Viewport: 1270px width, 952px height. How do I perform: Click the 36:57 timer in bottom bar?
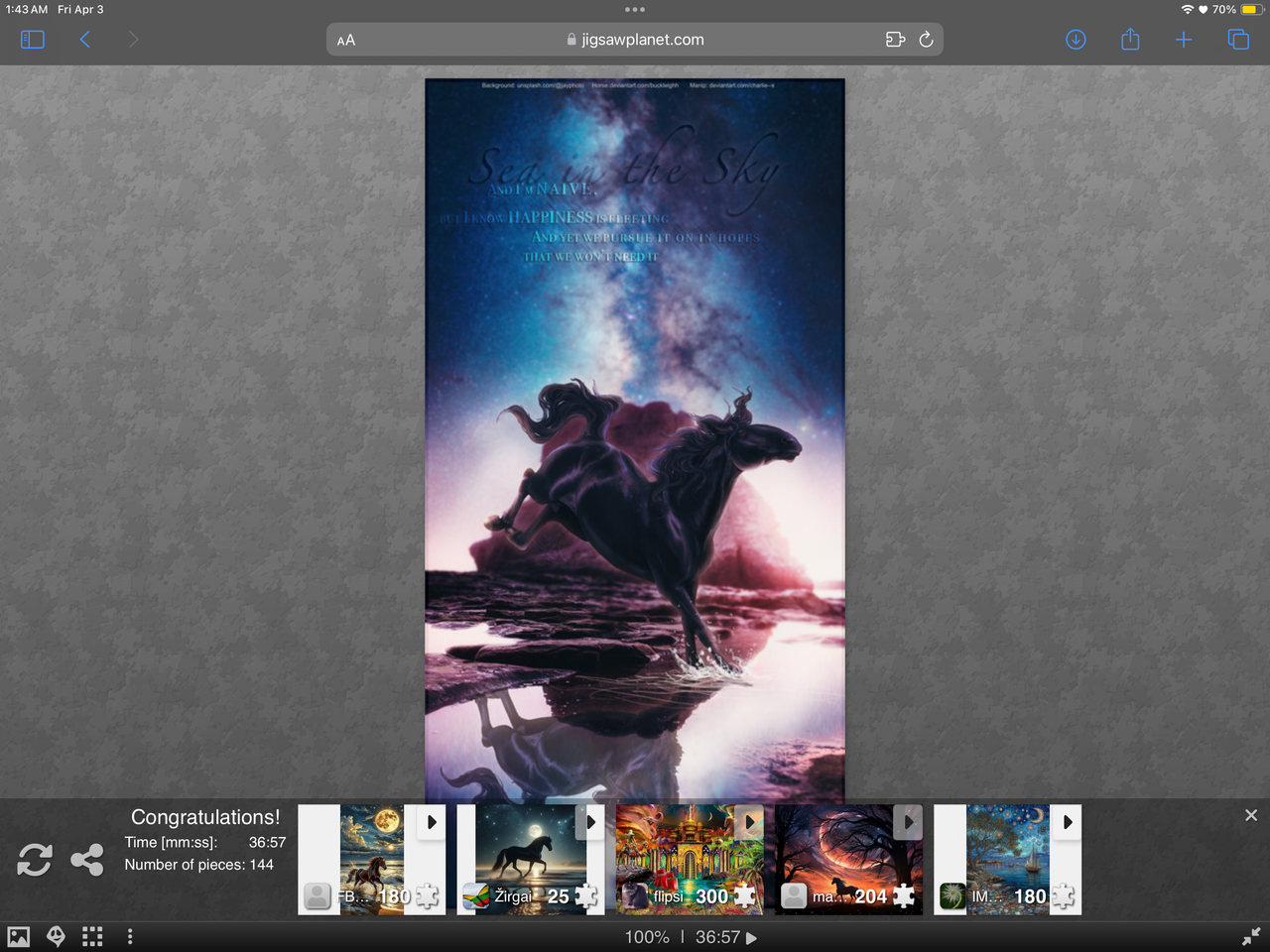pyautogui.click(x=717, y=937)
